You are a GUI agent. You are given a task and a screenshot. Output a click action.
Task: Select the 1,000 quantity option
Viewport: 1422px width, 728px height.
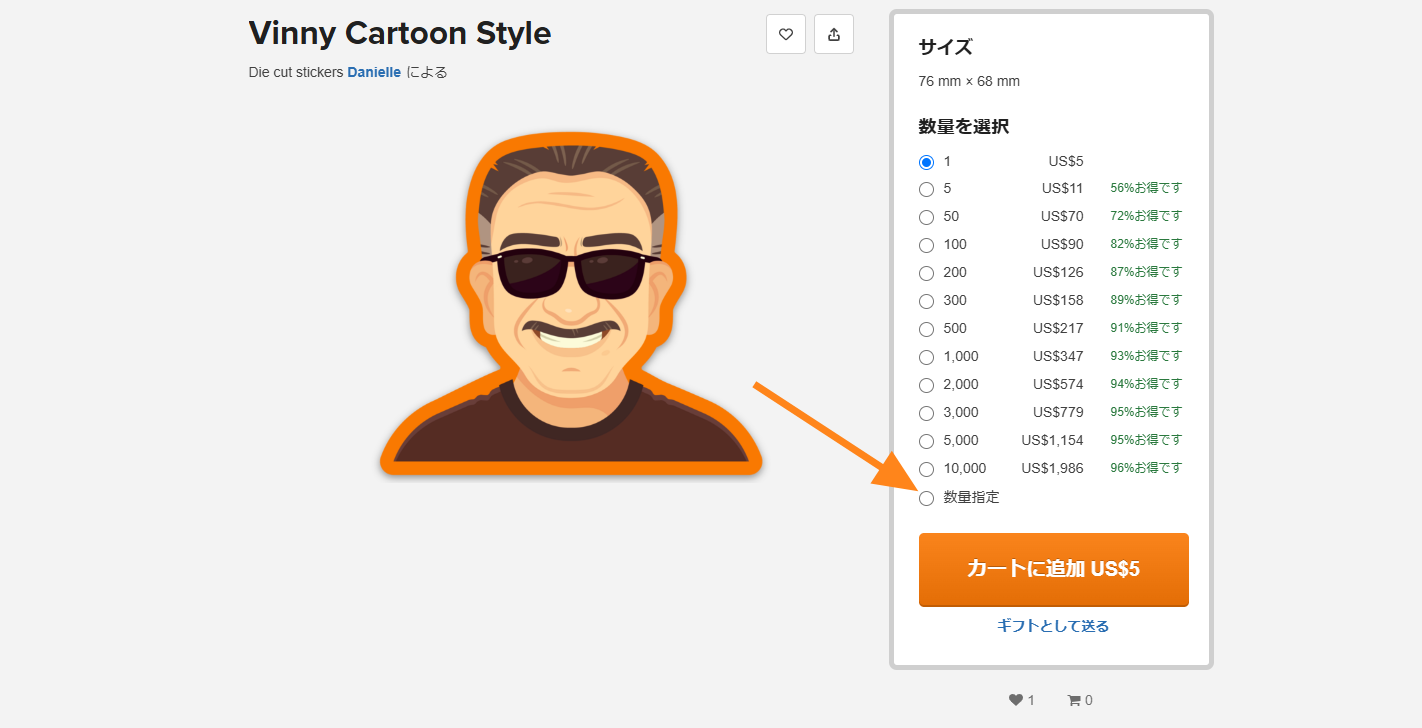click(x=926, y=357)
